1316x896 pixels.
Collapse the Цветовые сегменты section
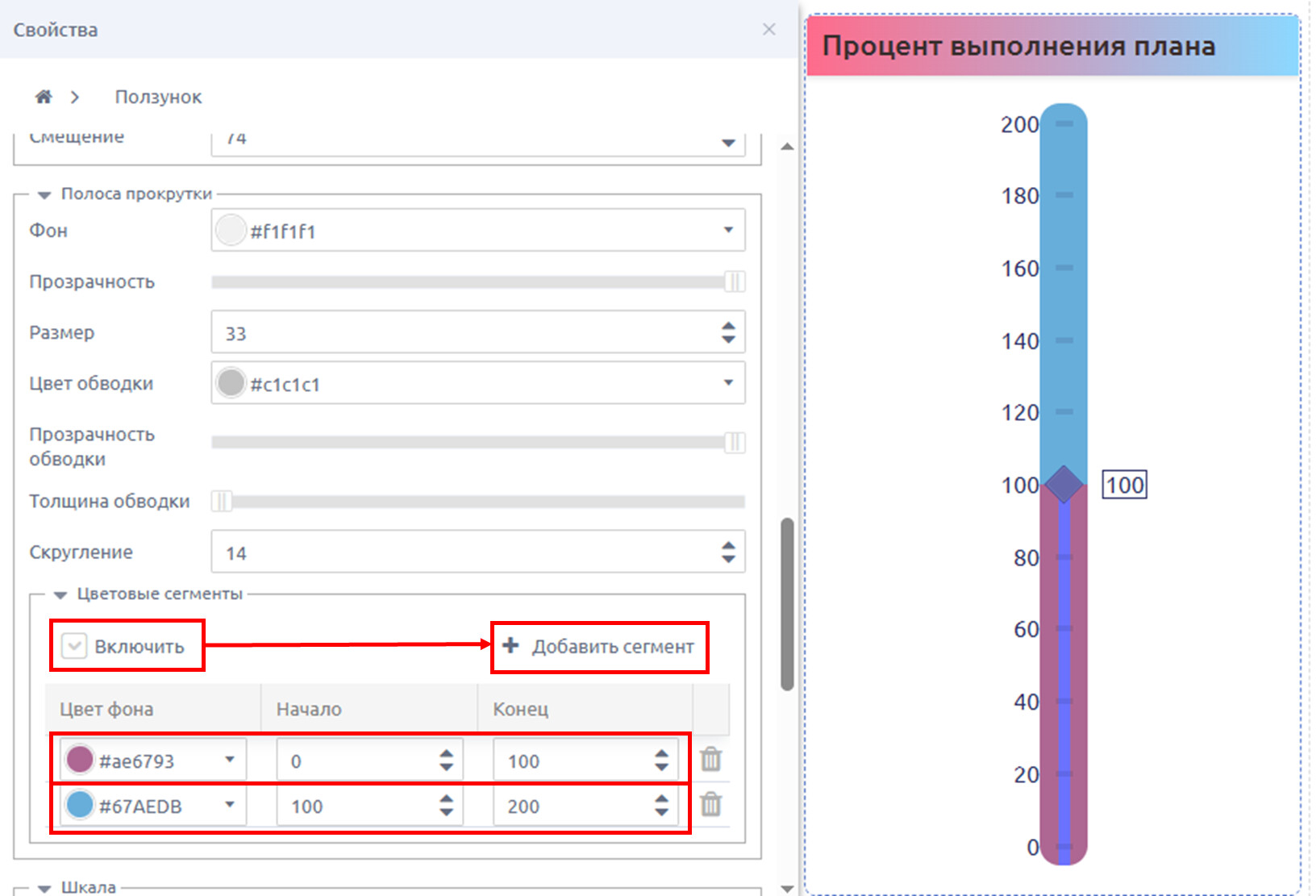pyautogui.click(x=60, y=594)
